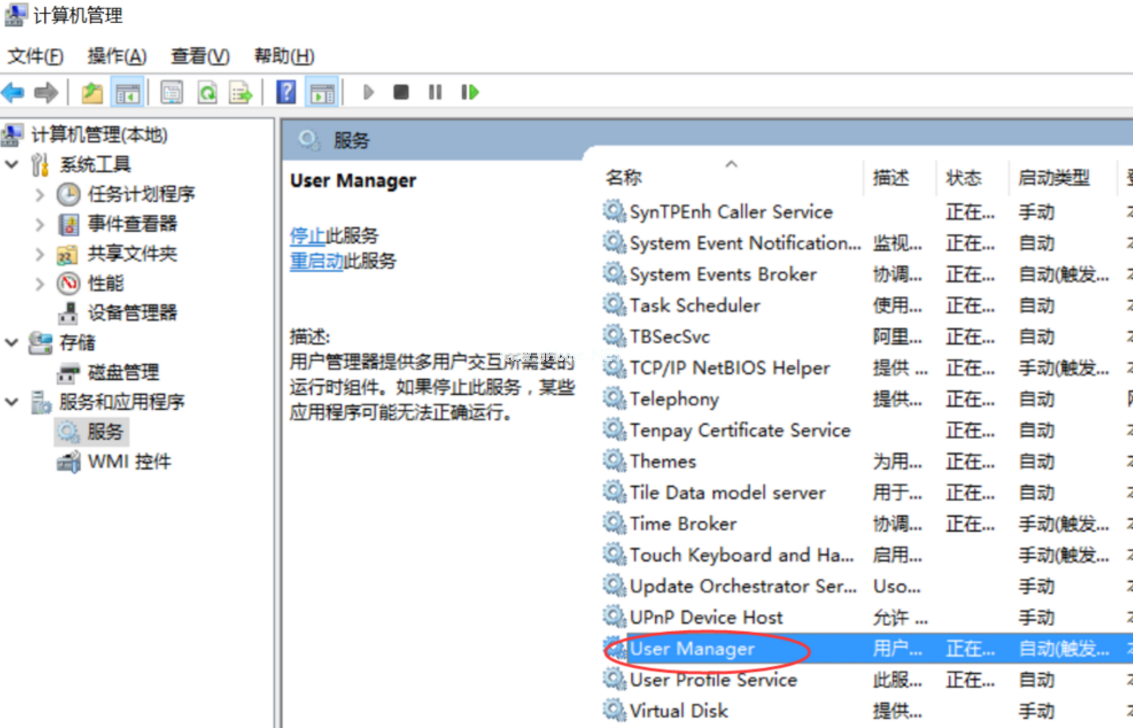Toggle the console tree pane icon
Image resolution: width=1133 pixels, height=728 pixels.
click(124, 92)
